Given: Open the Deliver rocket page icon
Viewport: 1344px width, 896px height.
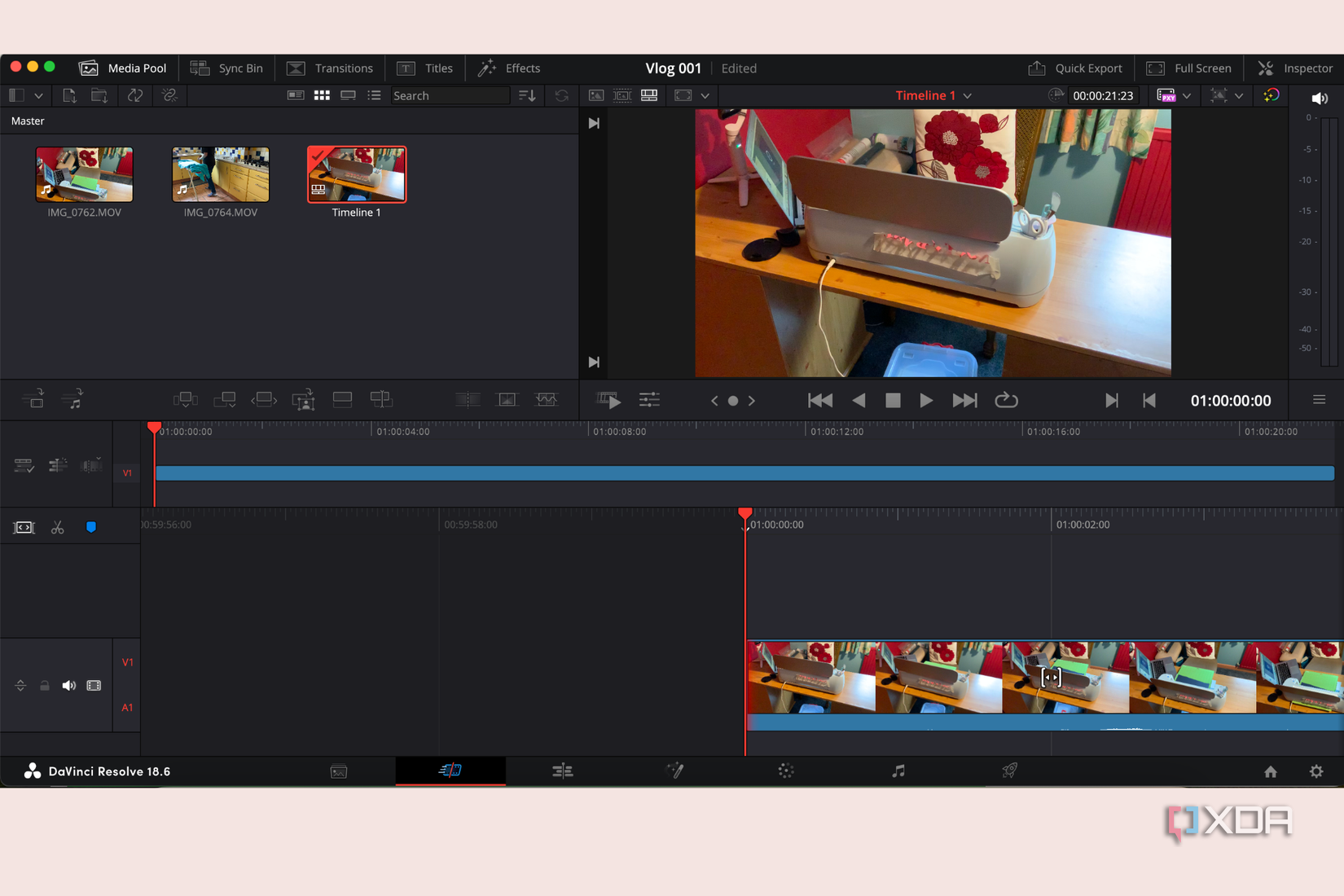Looking at the screenshot, I should (1009, 771).
